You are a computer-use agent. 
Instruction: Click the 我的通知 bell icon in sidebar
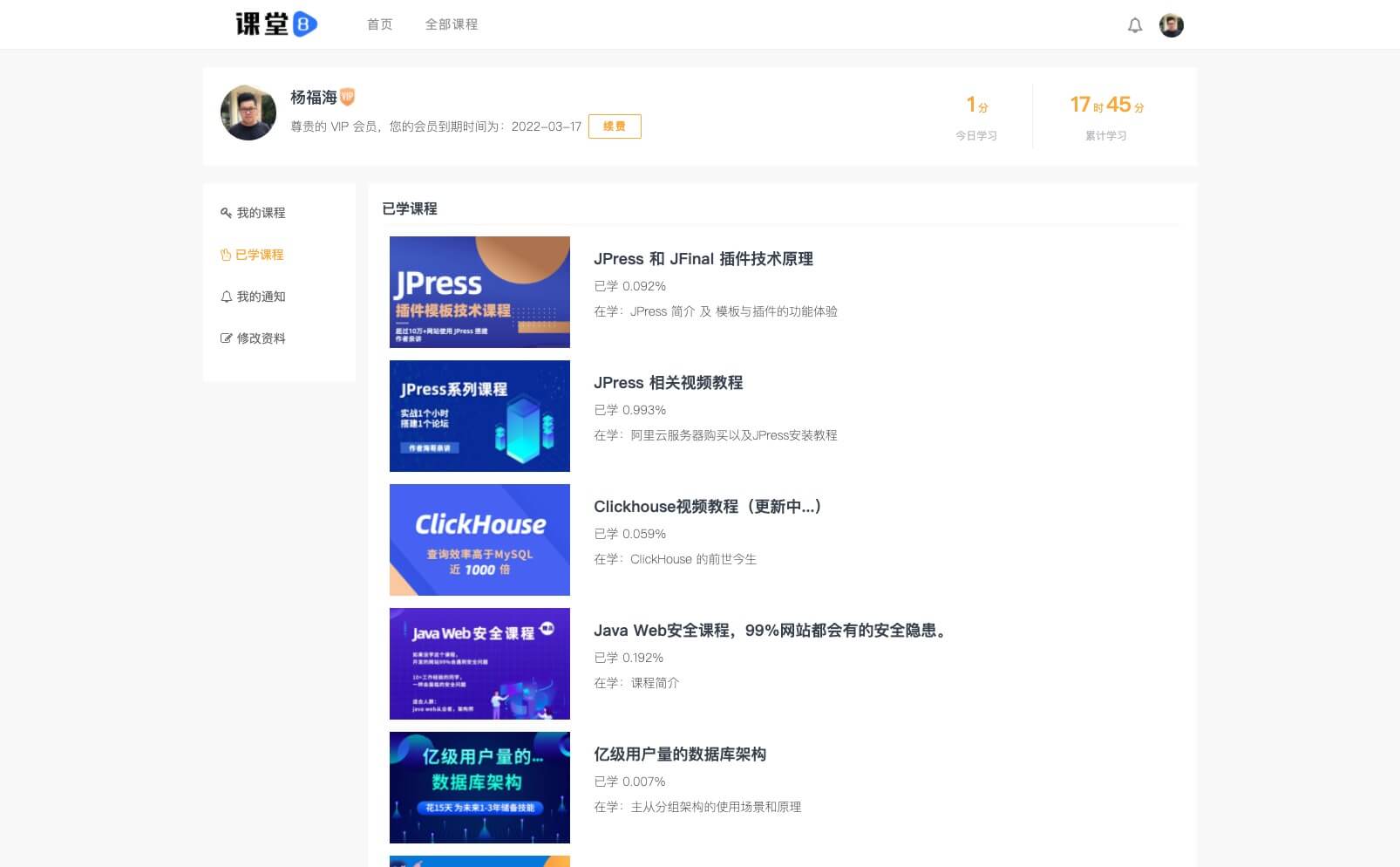pyautogui.click(x=226, y=297)
